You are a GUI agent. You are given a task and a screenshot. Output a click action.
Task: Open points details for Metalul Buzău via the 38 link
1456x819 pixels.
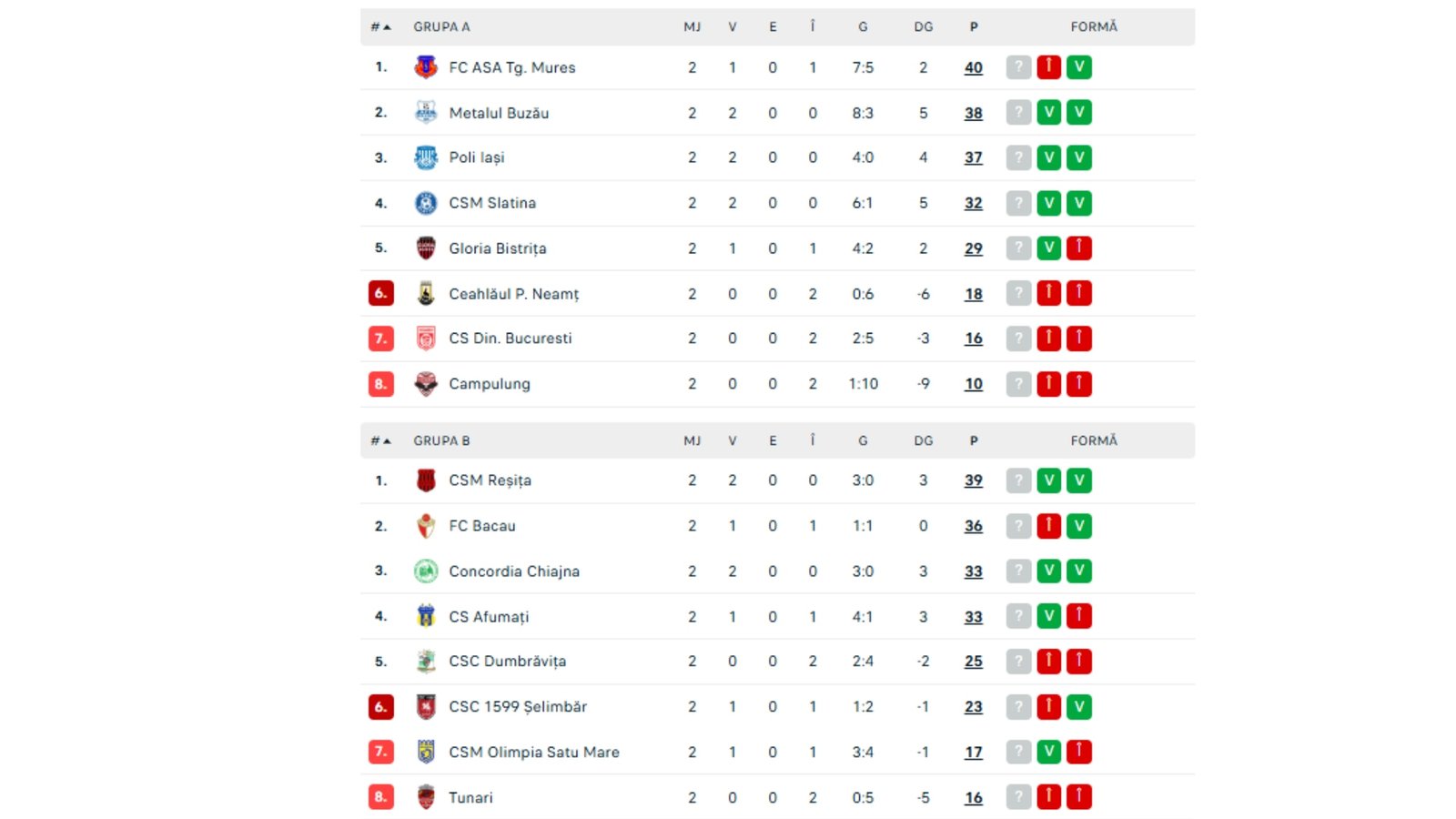(x=973, y=112)
